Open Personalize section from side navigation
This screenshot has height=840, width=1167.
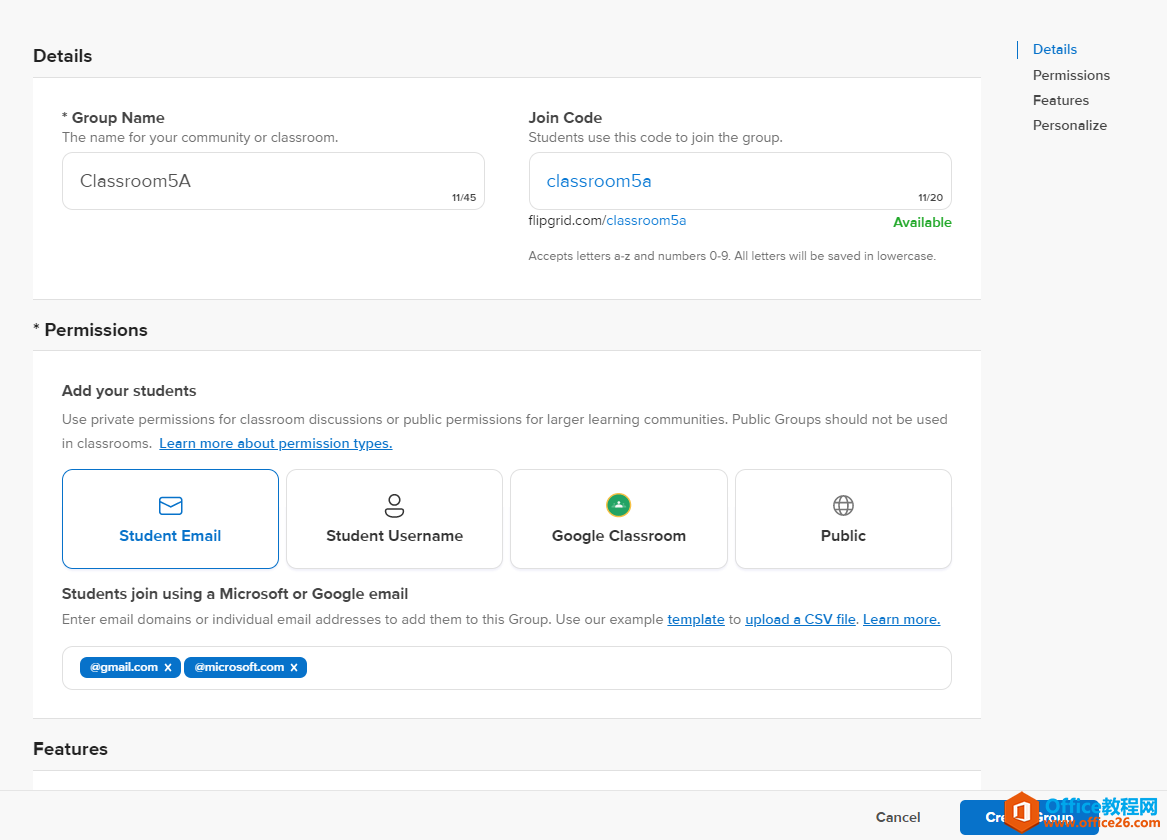1069,125
